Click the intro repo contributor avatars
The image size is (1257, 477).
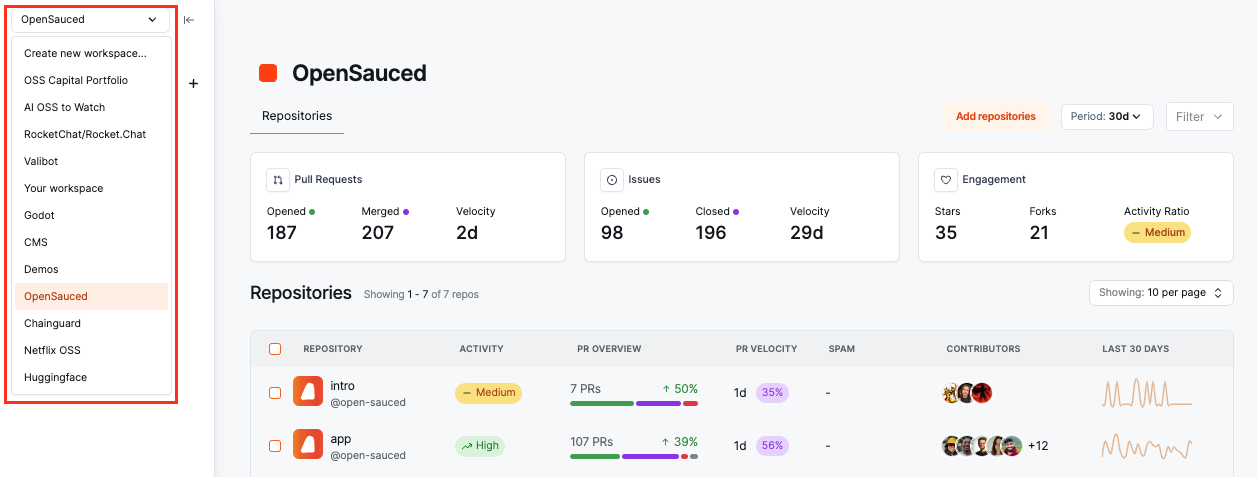[967, 393]
